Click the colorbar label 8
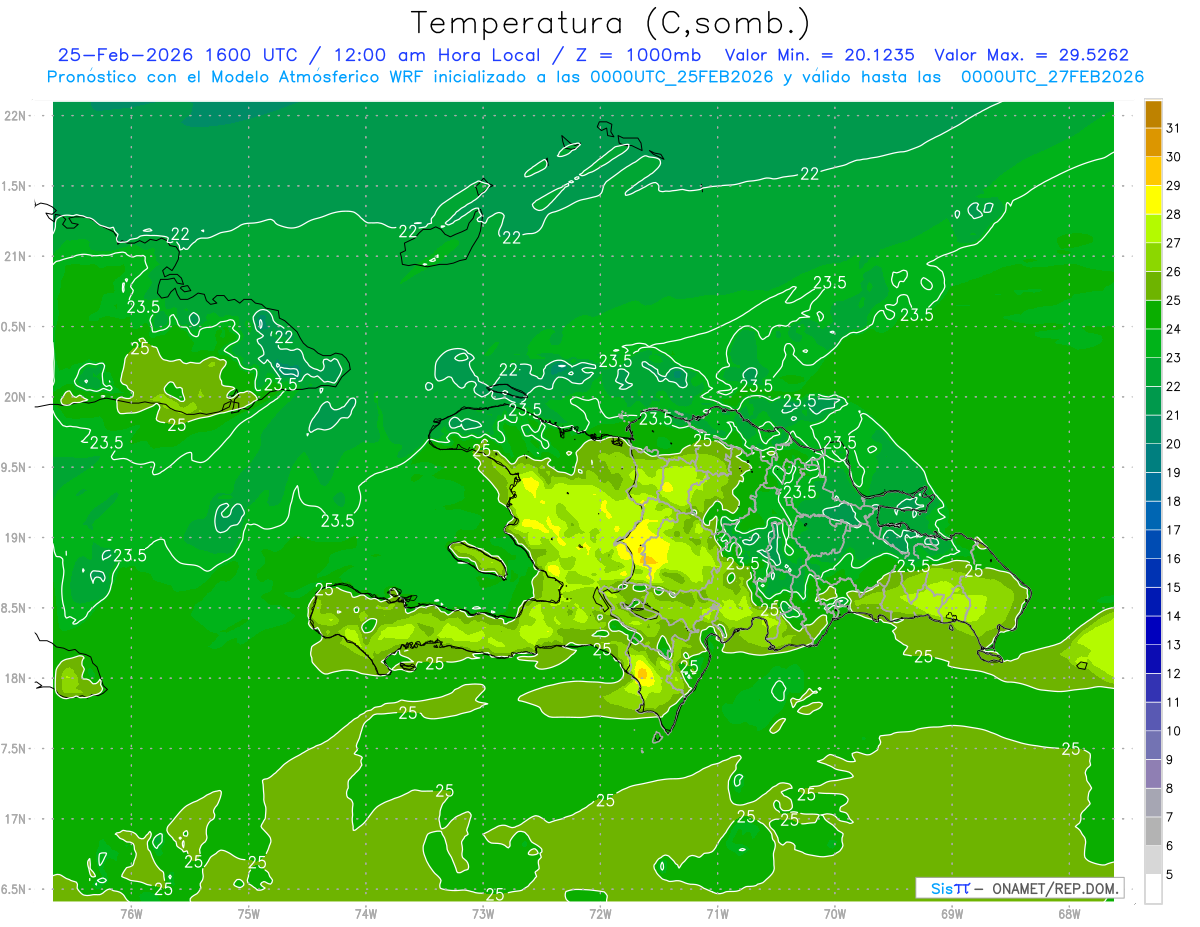 1170,789
